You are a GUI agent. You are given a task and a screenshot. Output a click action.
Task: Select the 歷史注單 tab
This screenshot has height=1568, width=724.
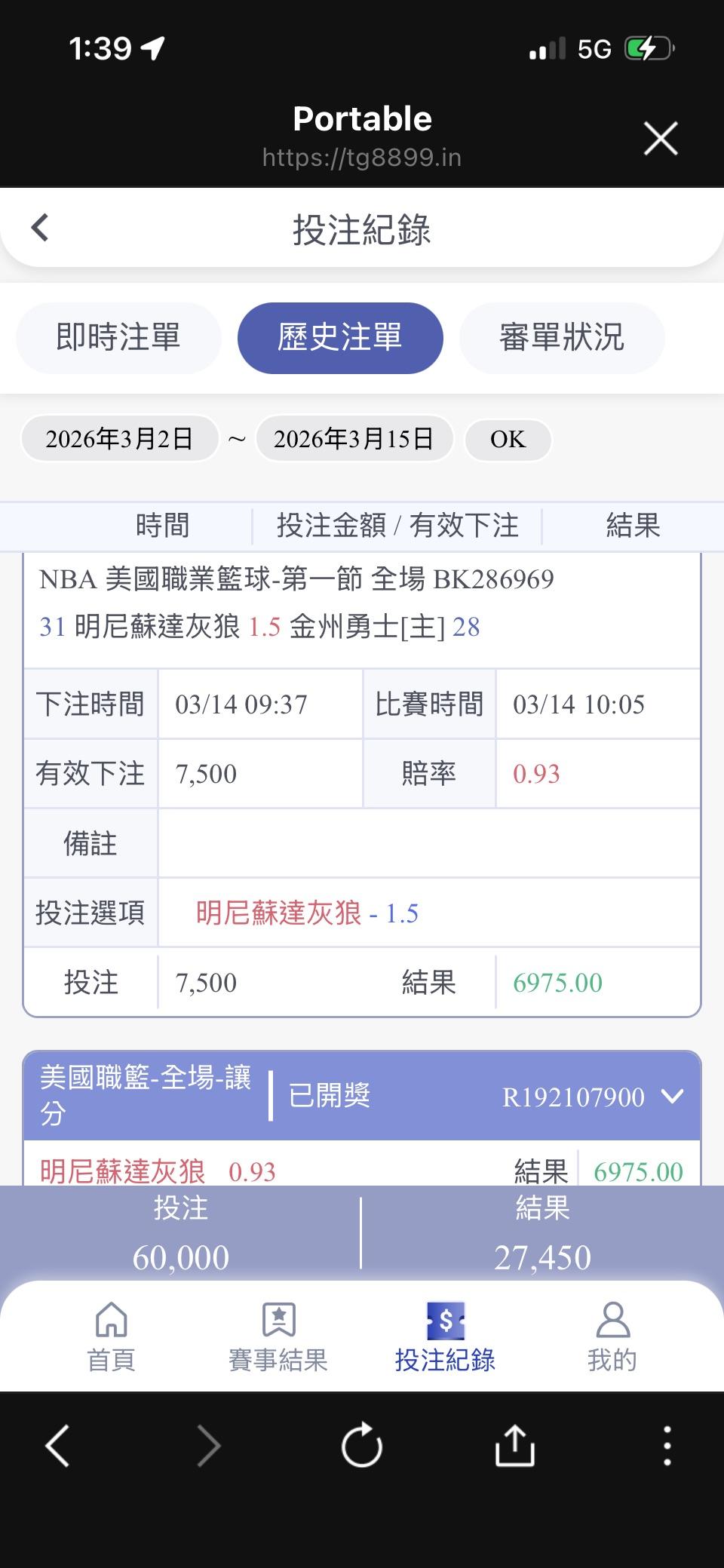click(x=340, y=338)
